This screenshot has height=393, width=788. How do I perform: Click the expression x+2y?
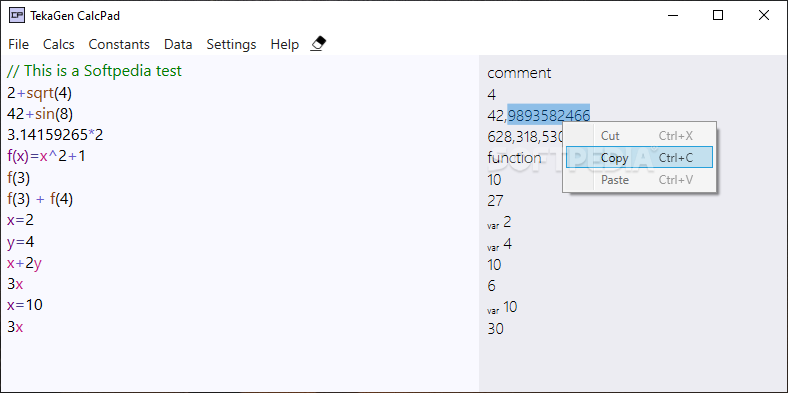[25, 263]
